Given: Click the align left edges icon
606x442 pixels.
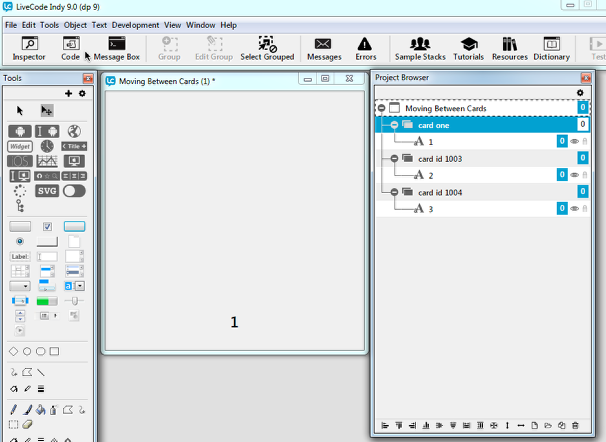Looking at the screenshot, I should (x=385, y=425).
